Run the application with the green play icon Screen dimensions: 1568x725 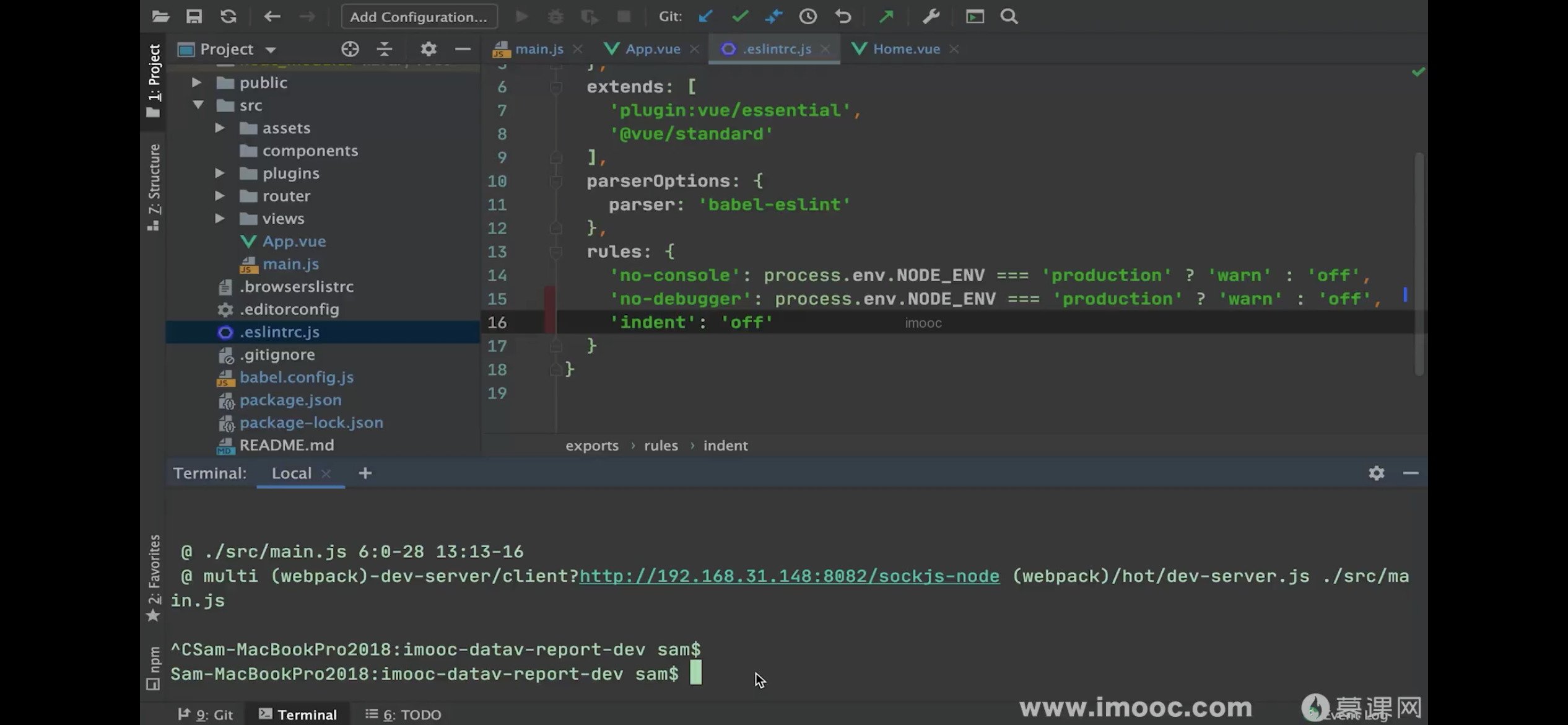click(521, 16)
